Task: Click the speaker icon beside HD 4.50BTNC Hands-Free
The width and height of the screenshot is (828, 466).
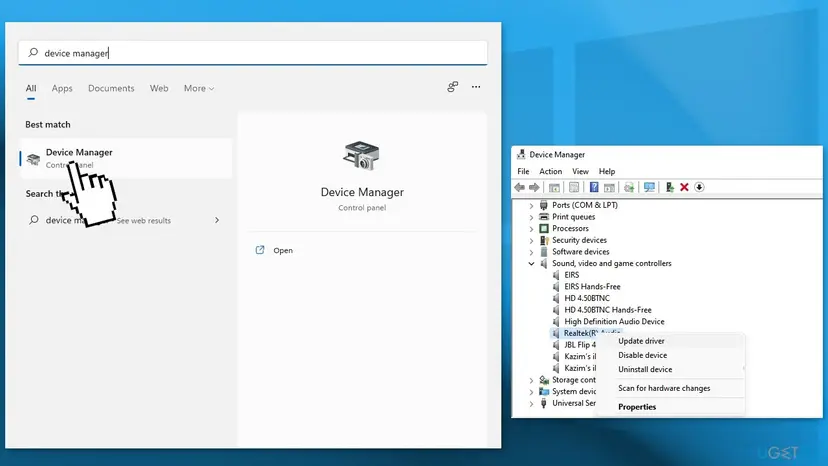Action: point(556,310)
